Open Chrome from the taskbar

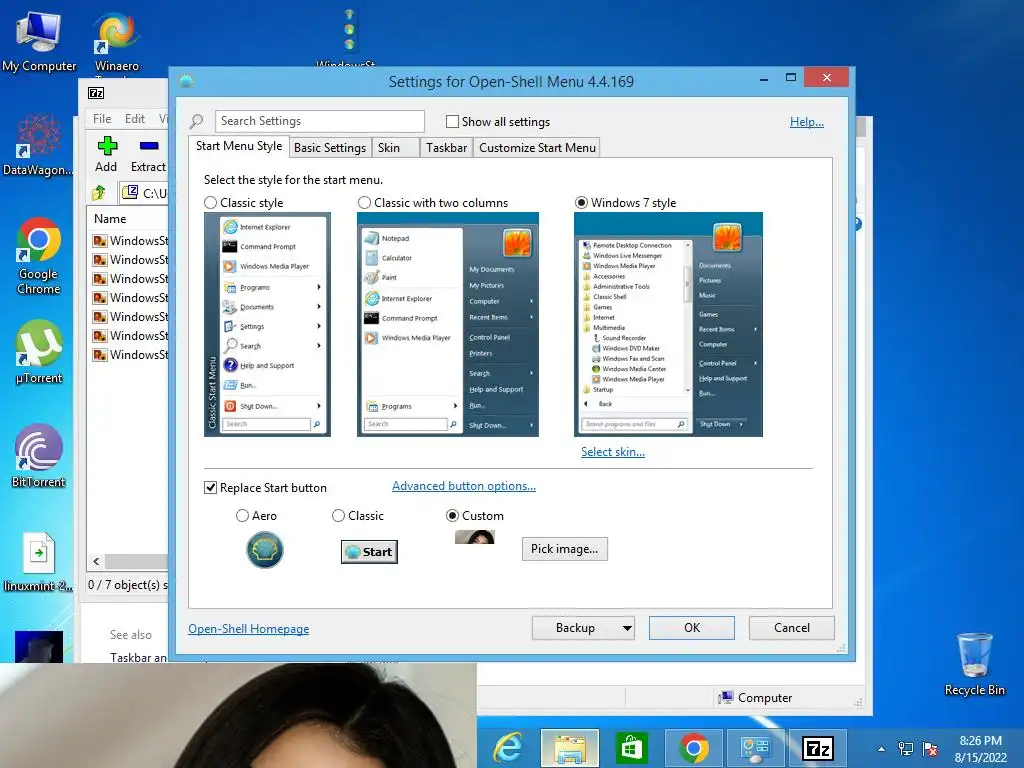694,748
